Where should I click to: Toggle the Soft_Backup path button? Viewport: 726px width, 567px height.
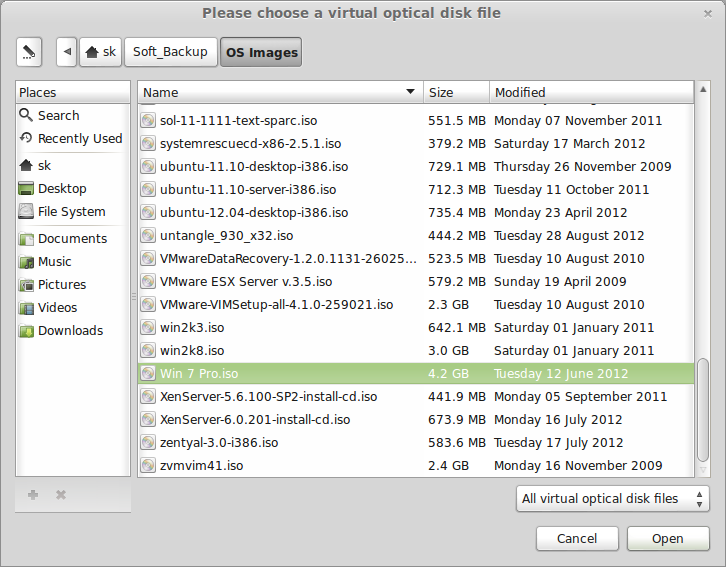pos(170,51)
